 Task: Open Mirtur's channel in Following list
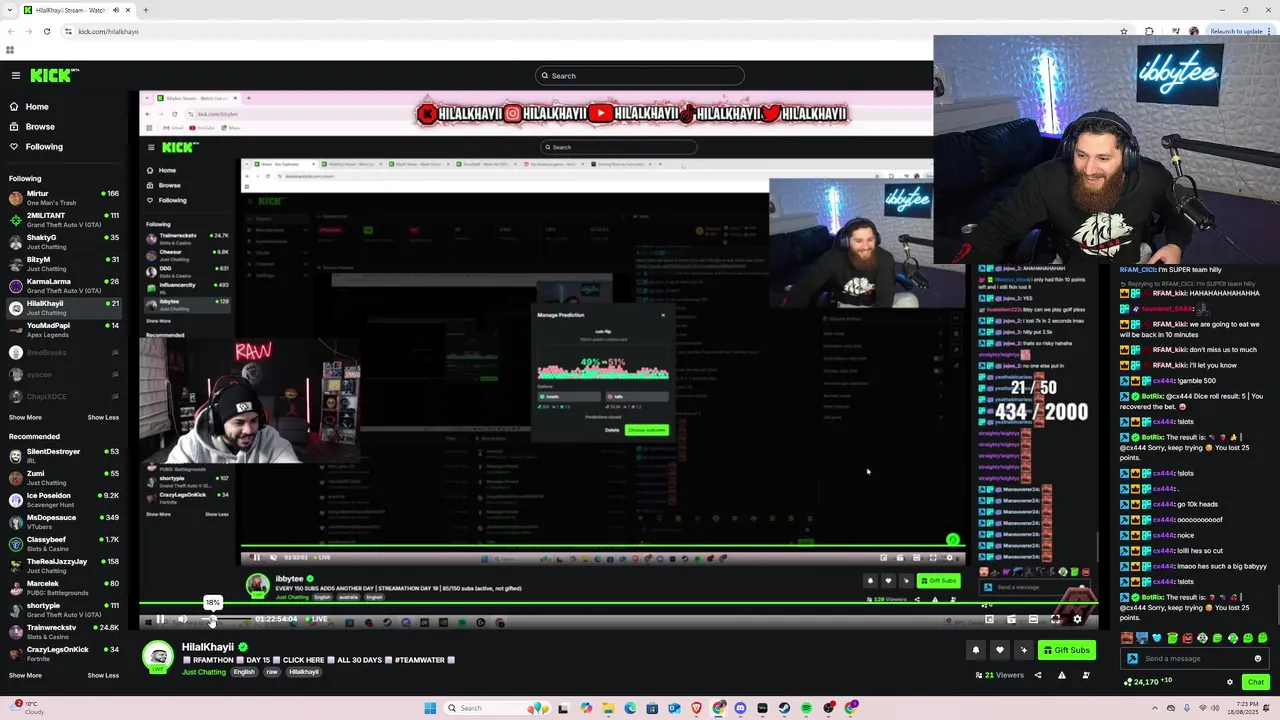coord(64,197)
